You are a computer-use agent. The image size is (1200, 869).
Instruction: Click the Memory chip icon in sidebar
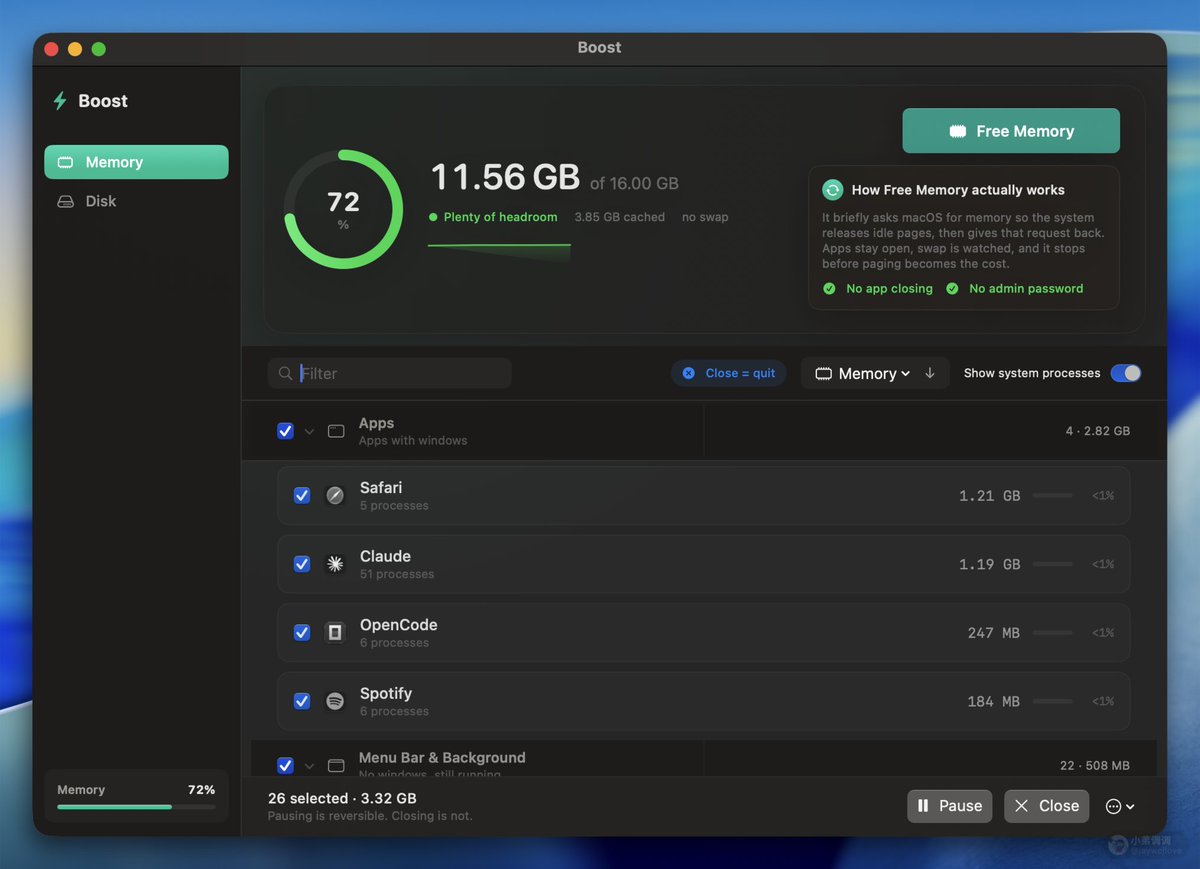click(x=66, y=162)
